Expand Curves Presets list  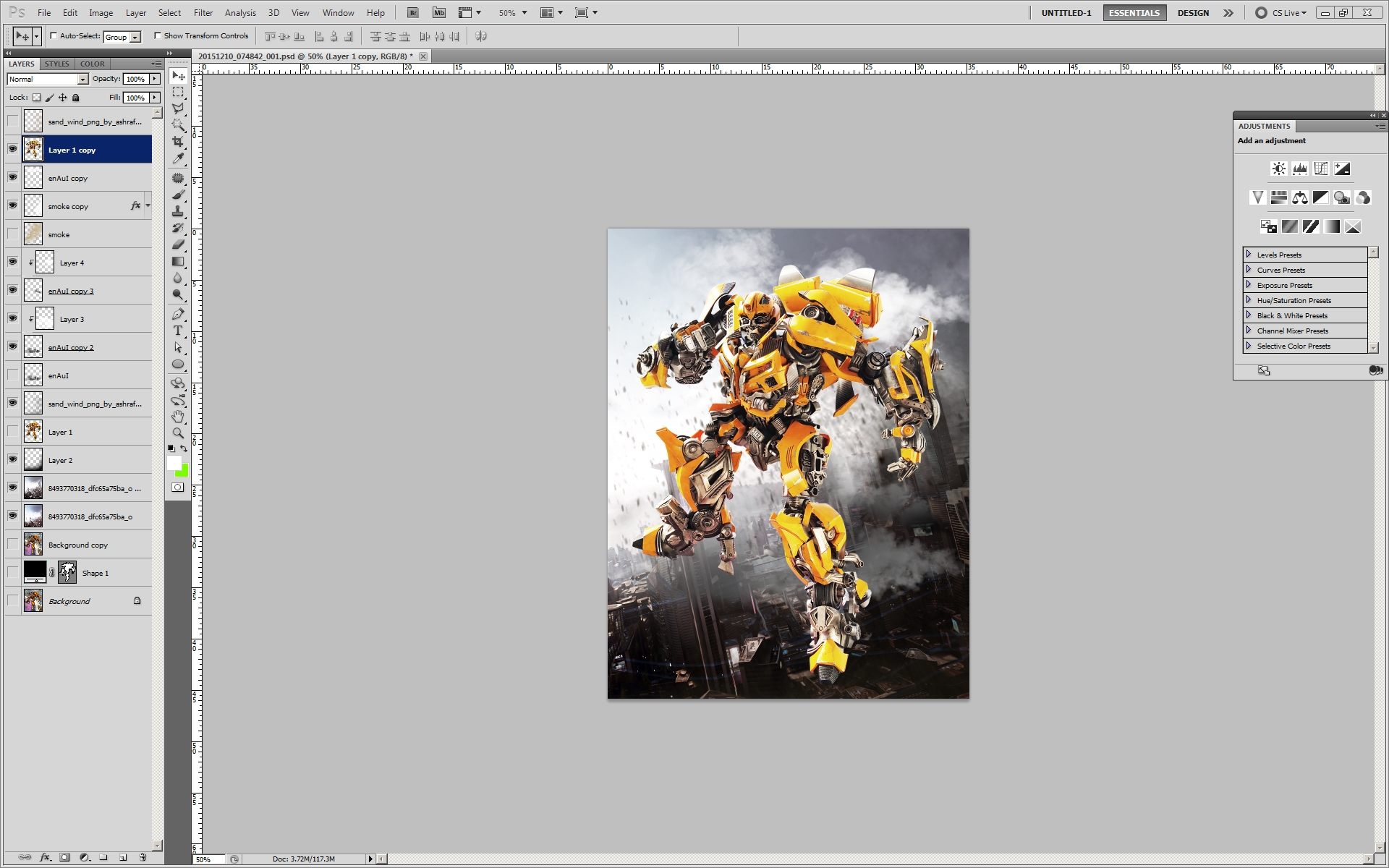tap(1249, 270)
